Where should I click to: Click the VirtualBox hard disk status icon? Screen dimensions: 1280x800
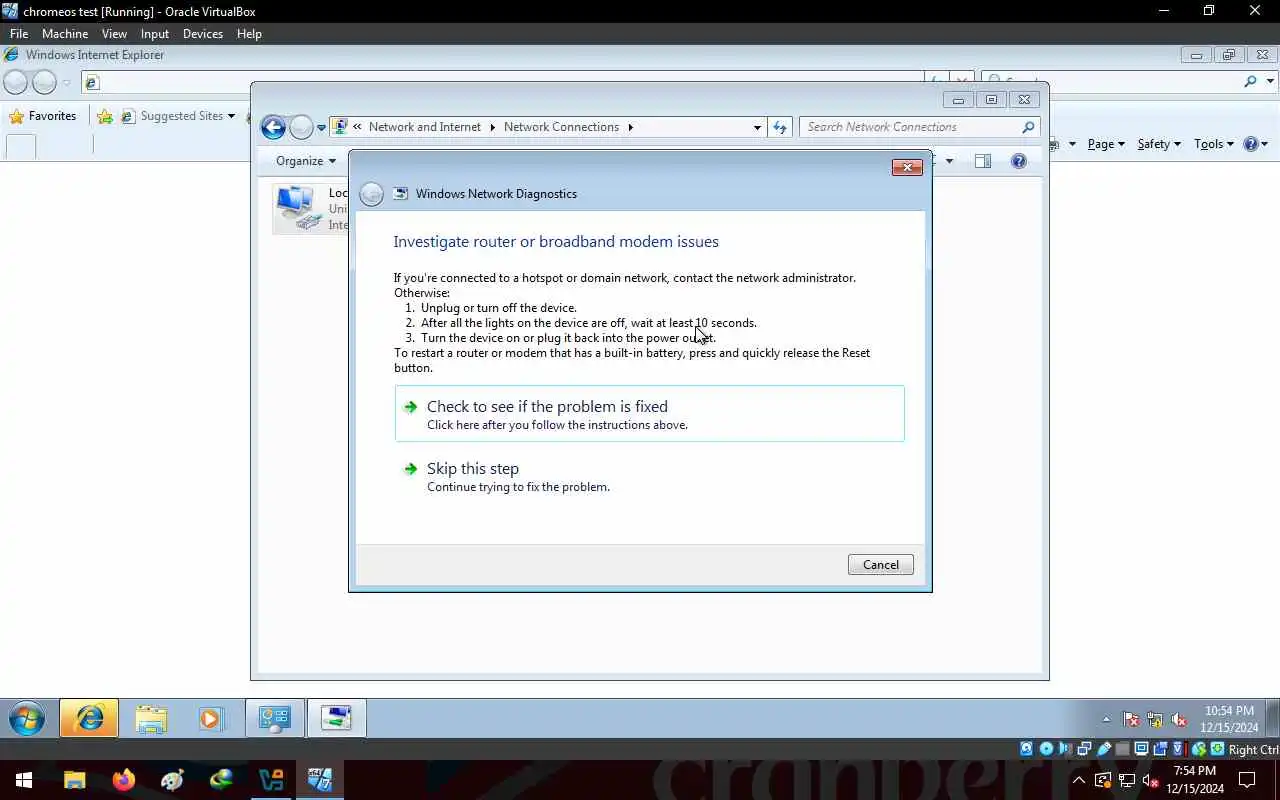tap(1027, 749)
